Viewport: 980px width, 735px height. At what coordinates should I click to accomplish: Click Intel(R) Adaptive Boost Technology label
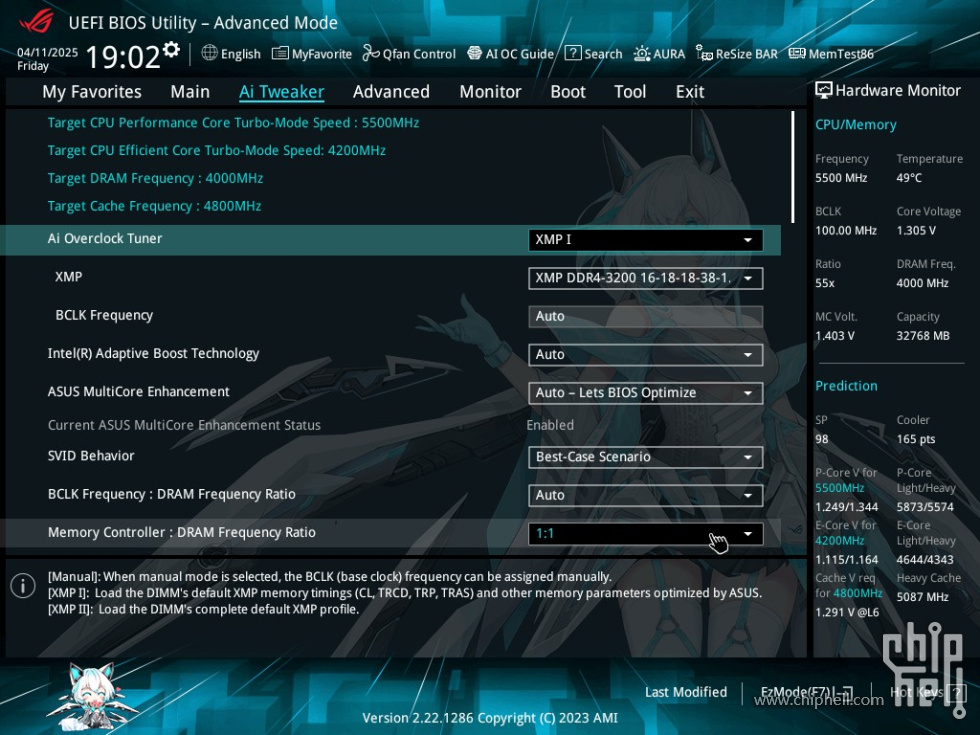(x=153, y=354)
